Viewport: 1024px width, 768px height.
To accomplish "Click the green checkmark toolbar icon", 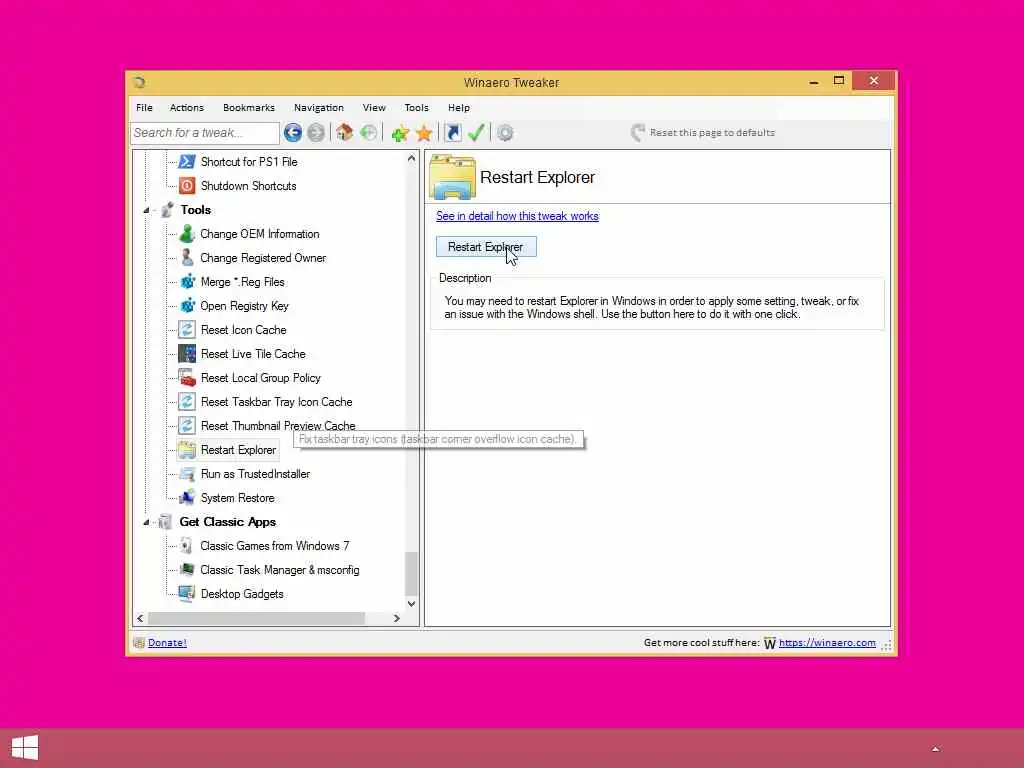I will [476, 133].
